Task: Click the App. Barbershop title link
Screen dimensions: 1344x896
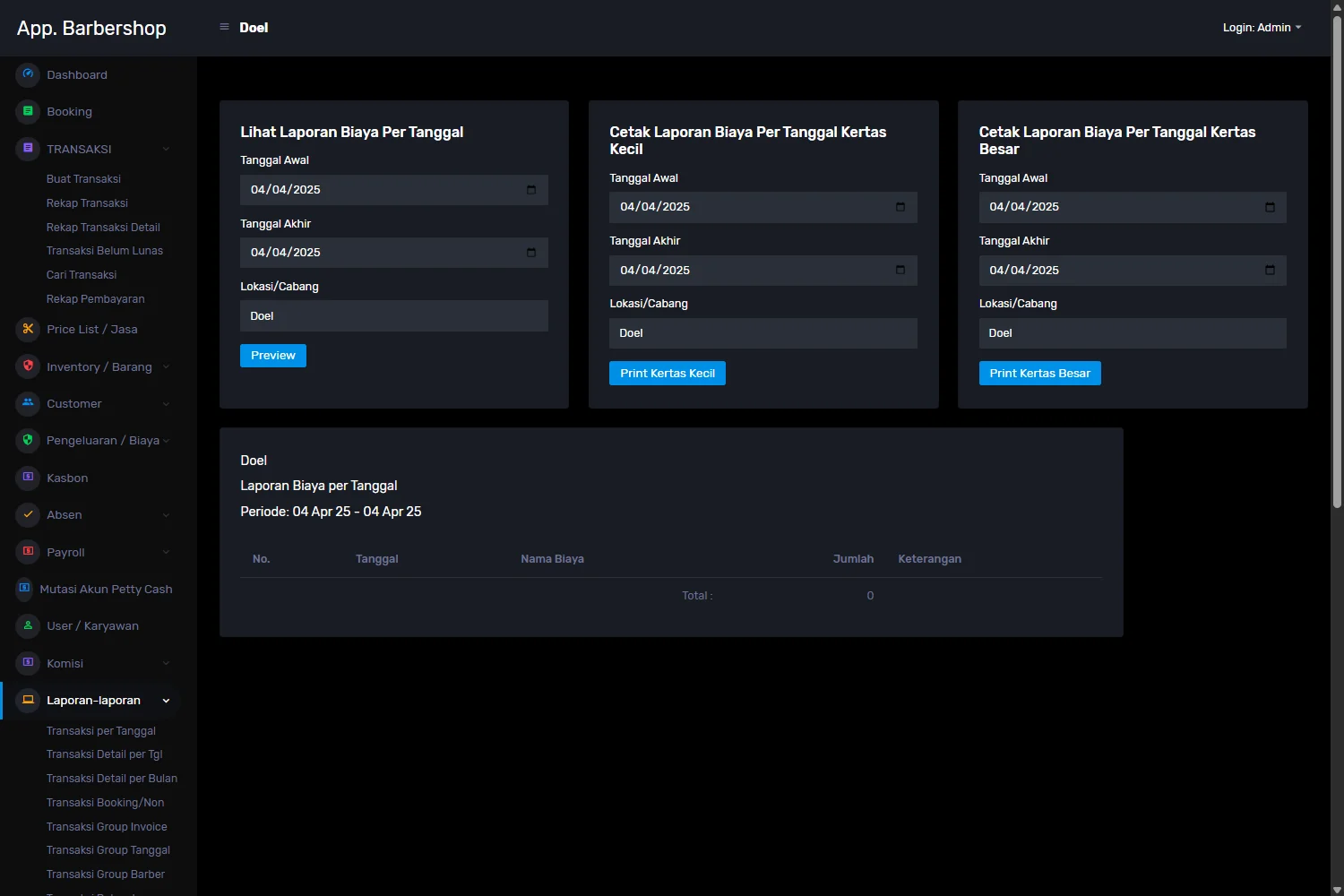Action: tap(91, 28)
